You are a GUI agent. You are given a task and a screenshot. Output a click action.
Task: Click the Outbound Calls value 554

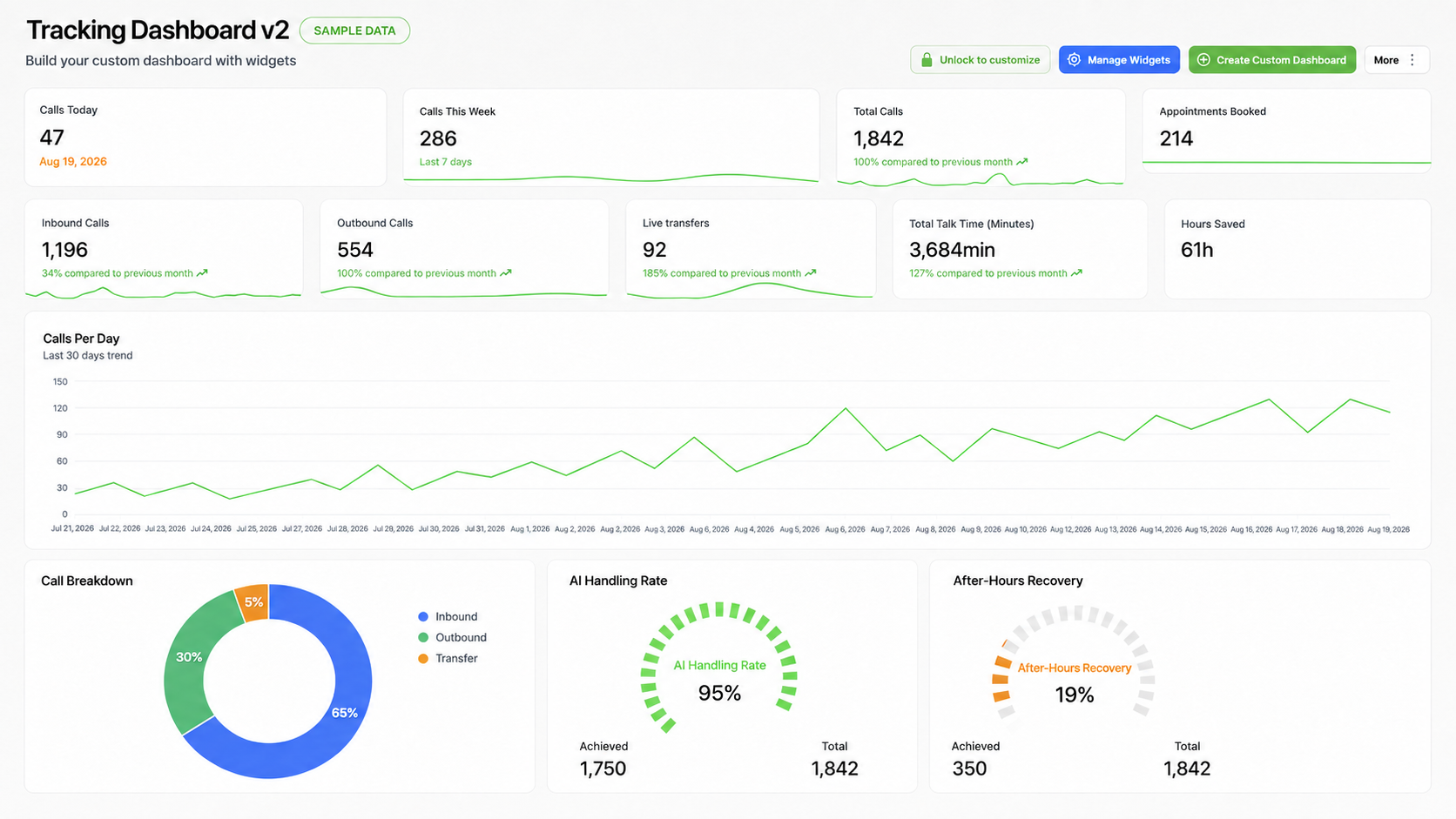coord(355,250)
